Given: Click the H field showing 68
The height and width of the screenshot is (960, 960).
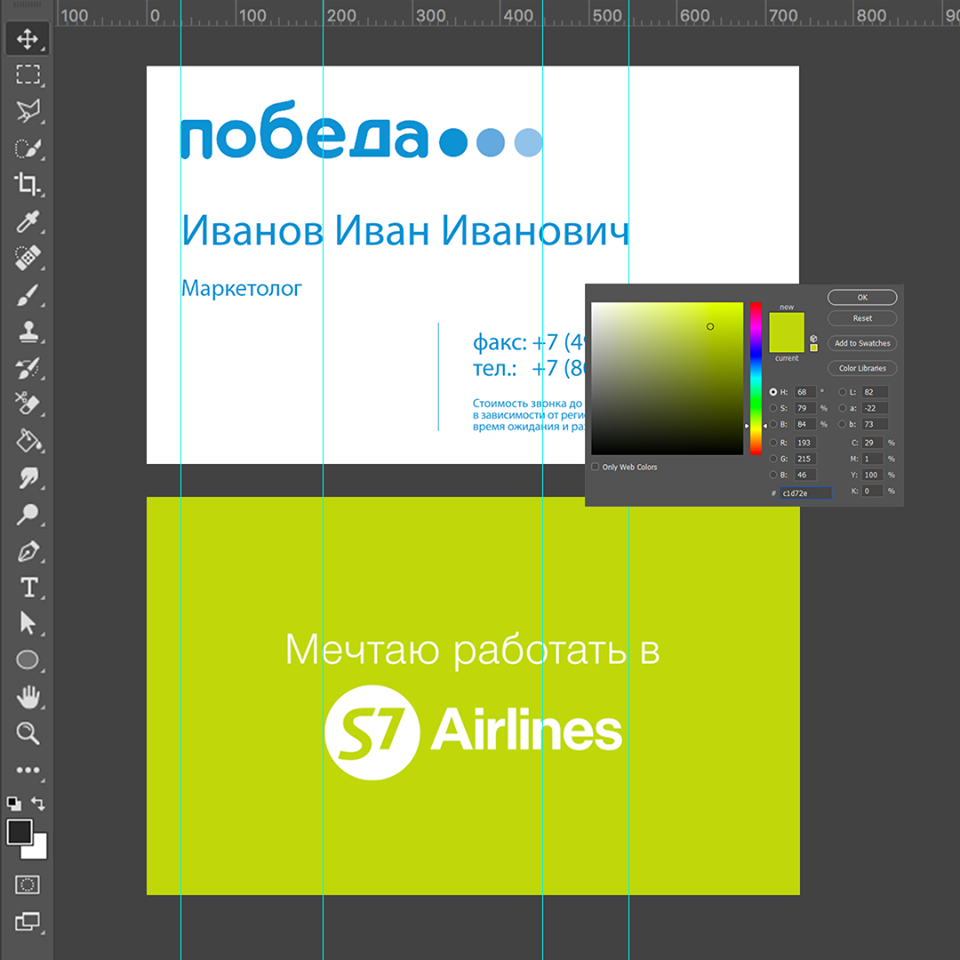Looking at the screenshot, I should pos(805,392).
